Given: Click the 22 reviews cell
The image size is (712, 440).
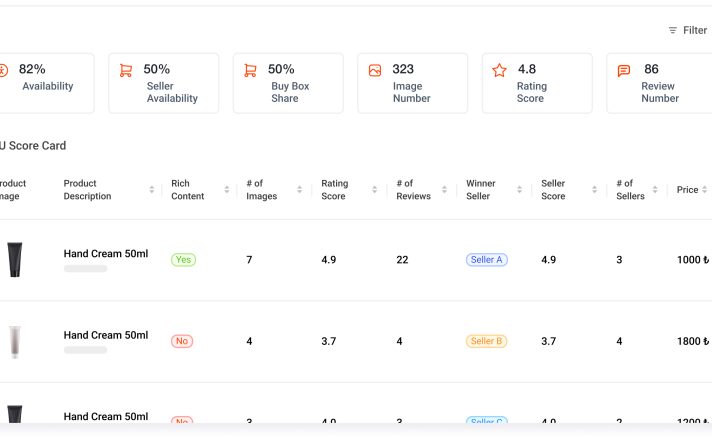Looking at the screenshot, I should pos(402,260).
